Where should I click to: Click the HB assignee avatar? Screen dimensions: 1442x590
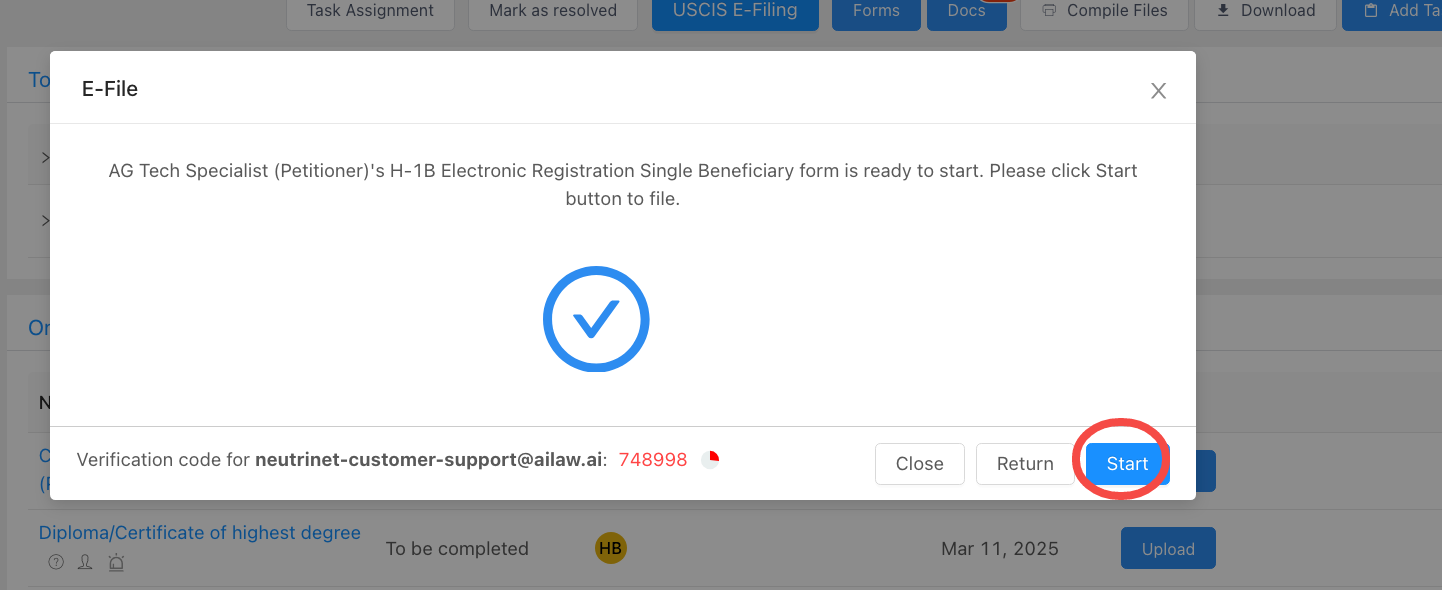point(610,548)
